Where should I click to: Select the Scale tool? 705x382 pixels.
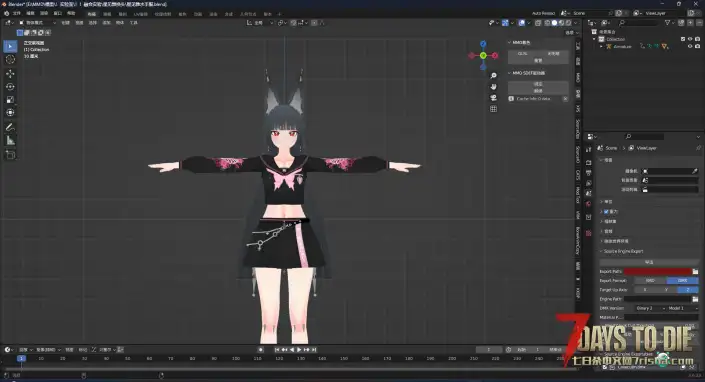pyautogui.click(x=10, y=100)
